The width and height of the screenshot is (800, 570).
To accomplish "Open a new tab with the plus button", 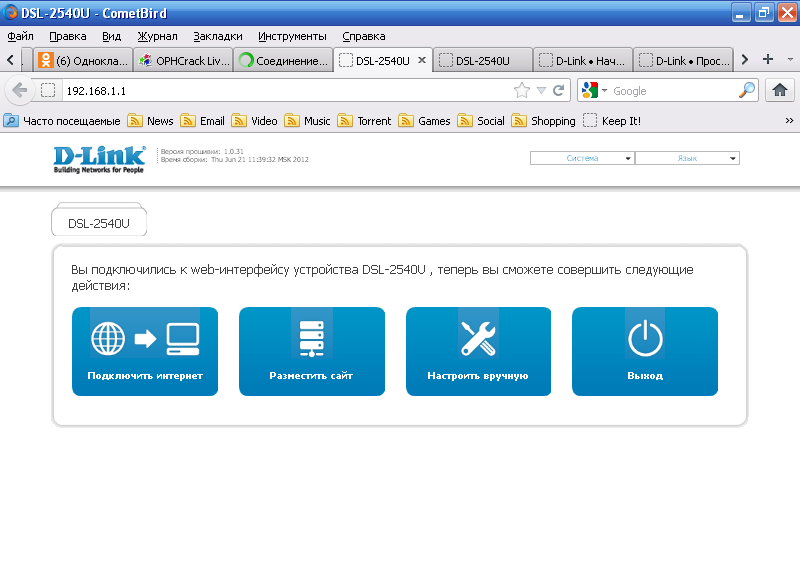I will 768,60.
